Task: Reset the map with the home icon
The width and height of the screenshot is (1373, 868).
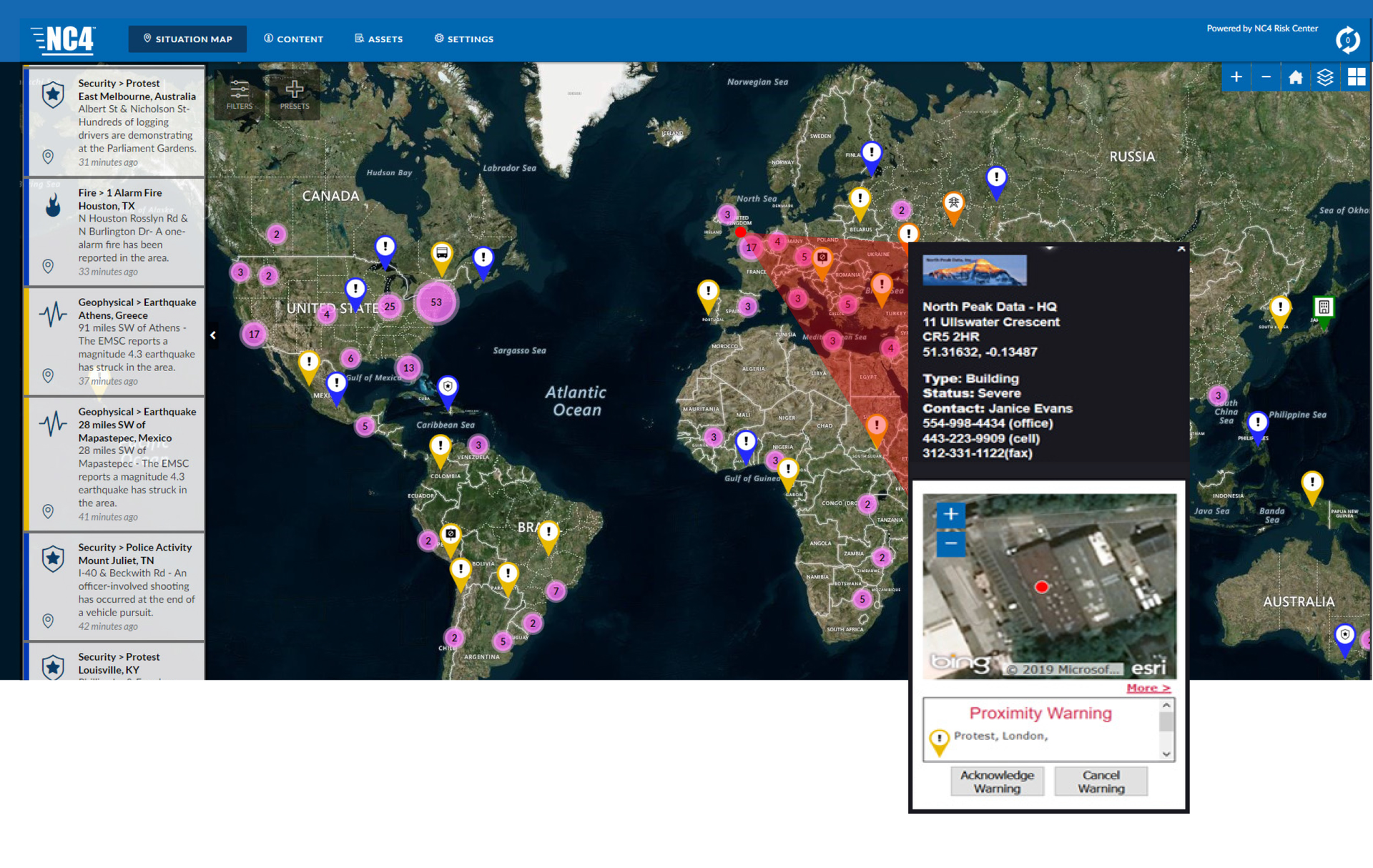Action: [1295, 77]
